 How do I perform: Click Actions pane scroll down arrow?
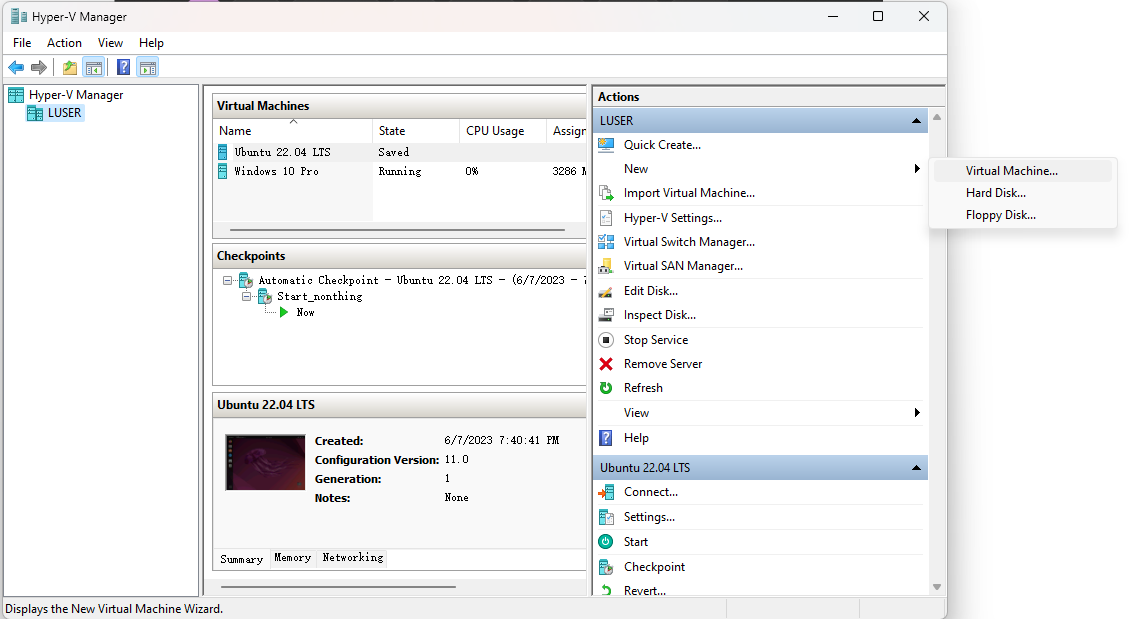(x=937, y=587)
